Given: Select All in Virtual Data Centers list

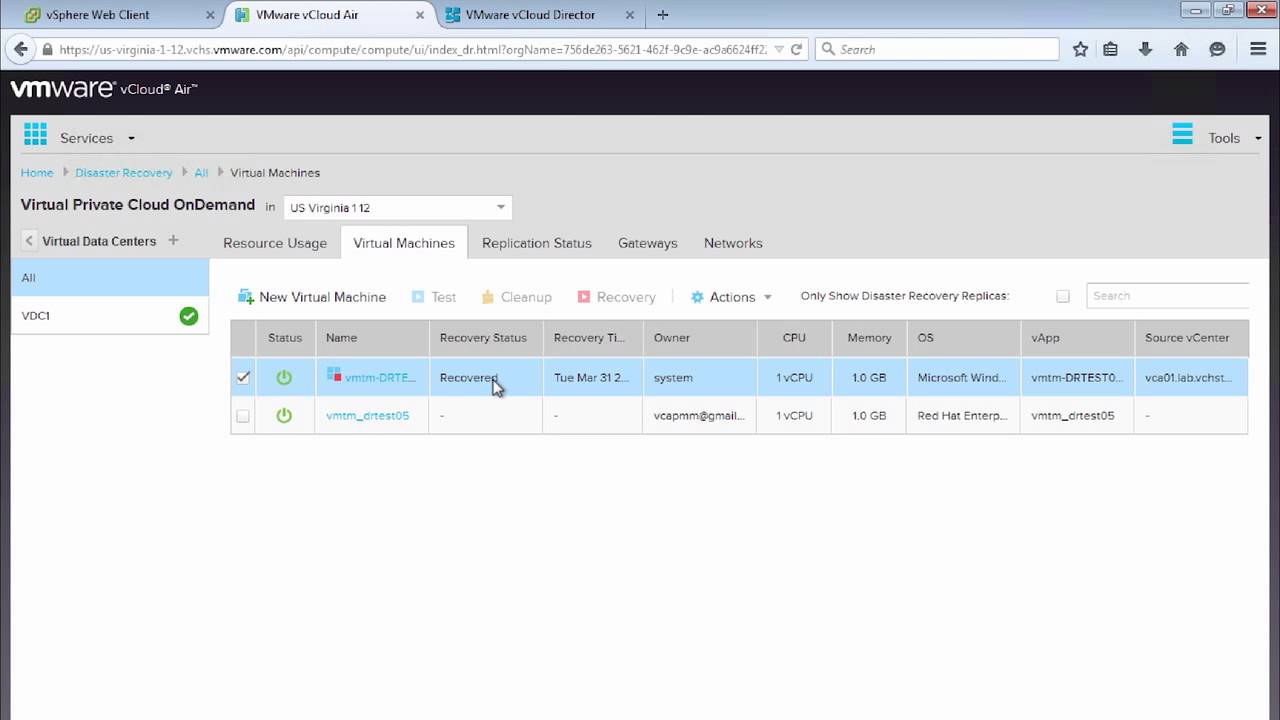Looking at the screenshot, I should [110, 278].
